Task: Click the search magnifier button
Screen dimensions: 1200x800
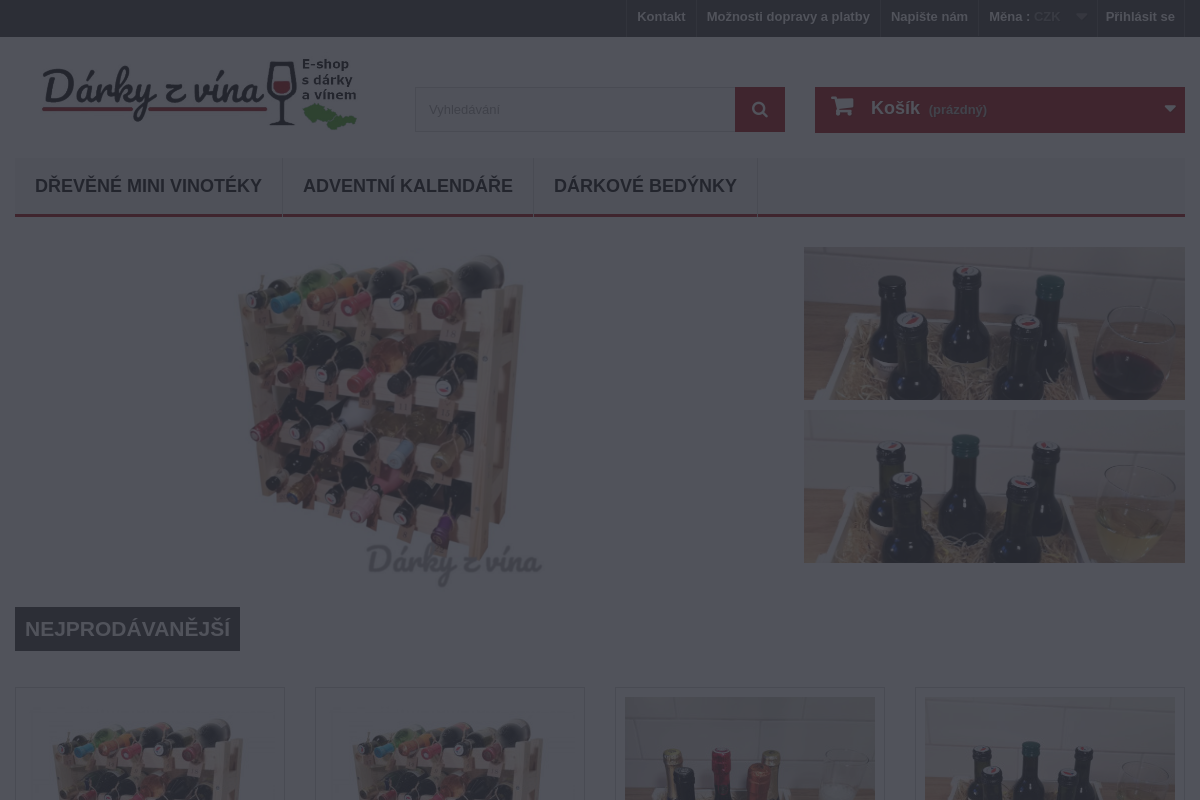Action: [760, 110]
